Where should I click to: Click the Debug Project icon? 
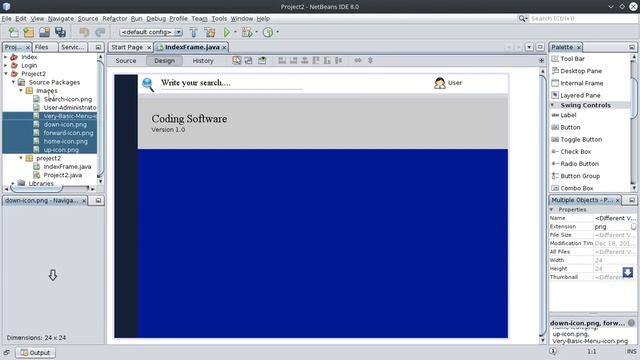tap(247, 32)
